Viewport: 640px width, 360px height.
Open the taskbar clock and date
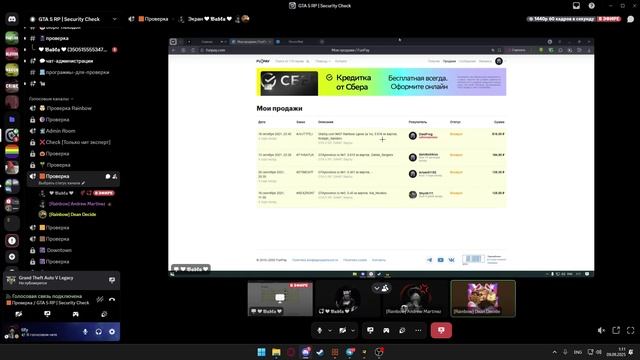pos(616,352)
